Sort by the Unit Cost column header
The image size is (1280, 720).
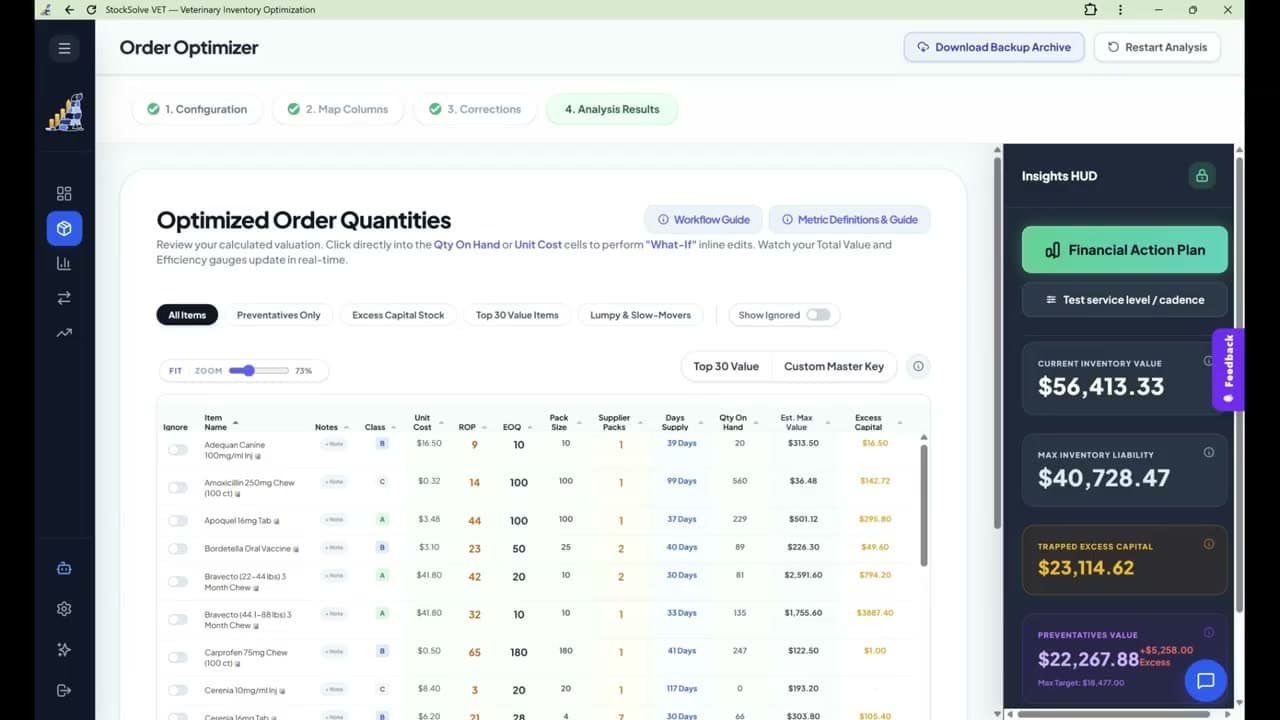[x=427, y=422]
